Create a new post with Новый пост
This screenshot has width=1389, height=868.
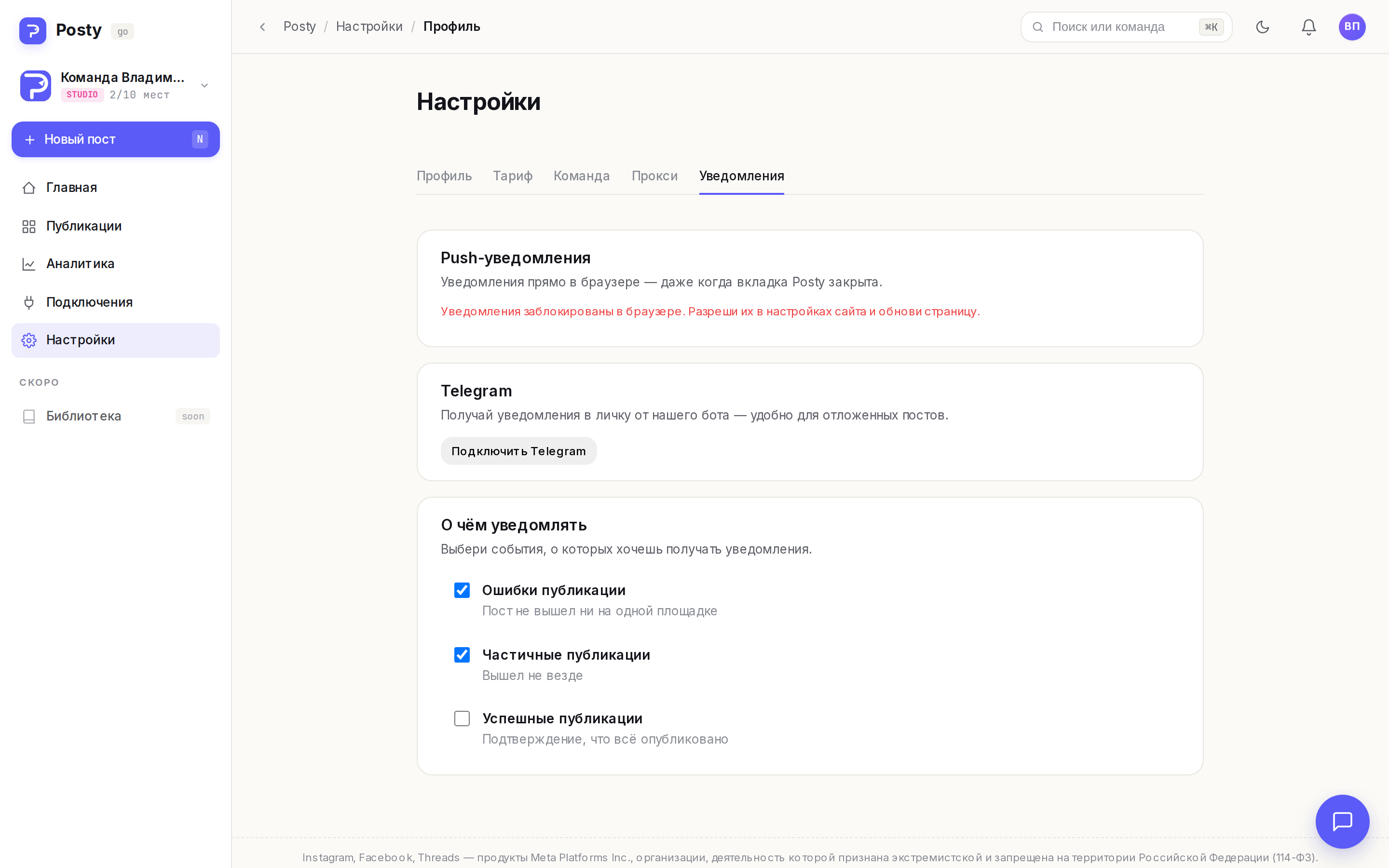click(115, 139)
